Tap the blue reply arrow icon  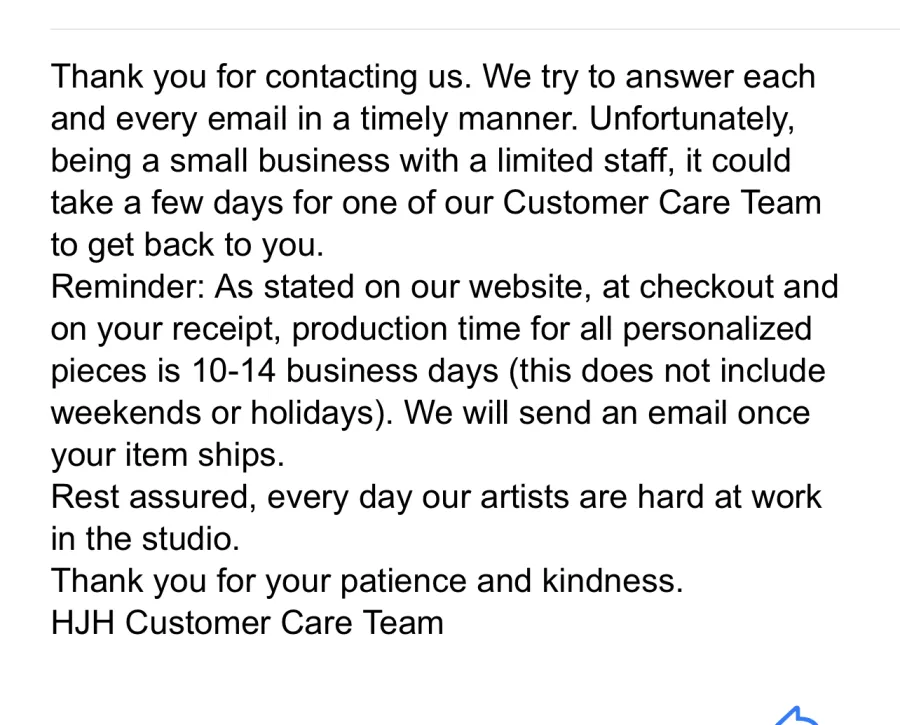click(x=797, y=716)
